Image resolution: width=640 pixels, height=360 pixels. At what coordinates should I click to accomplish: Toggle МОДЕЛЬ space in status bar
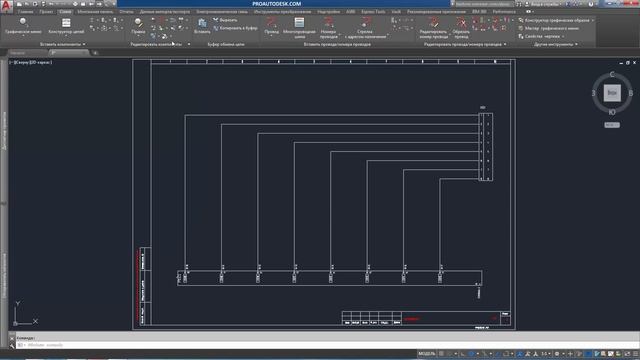coord(427,353)
